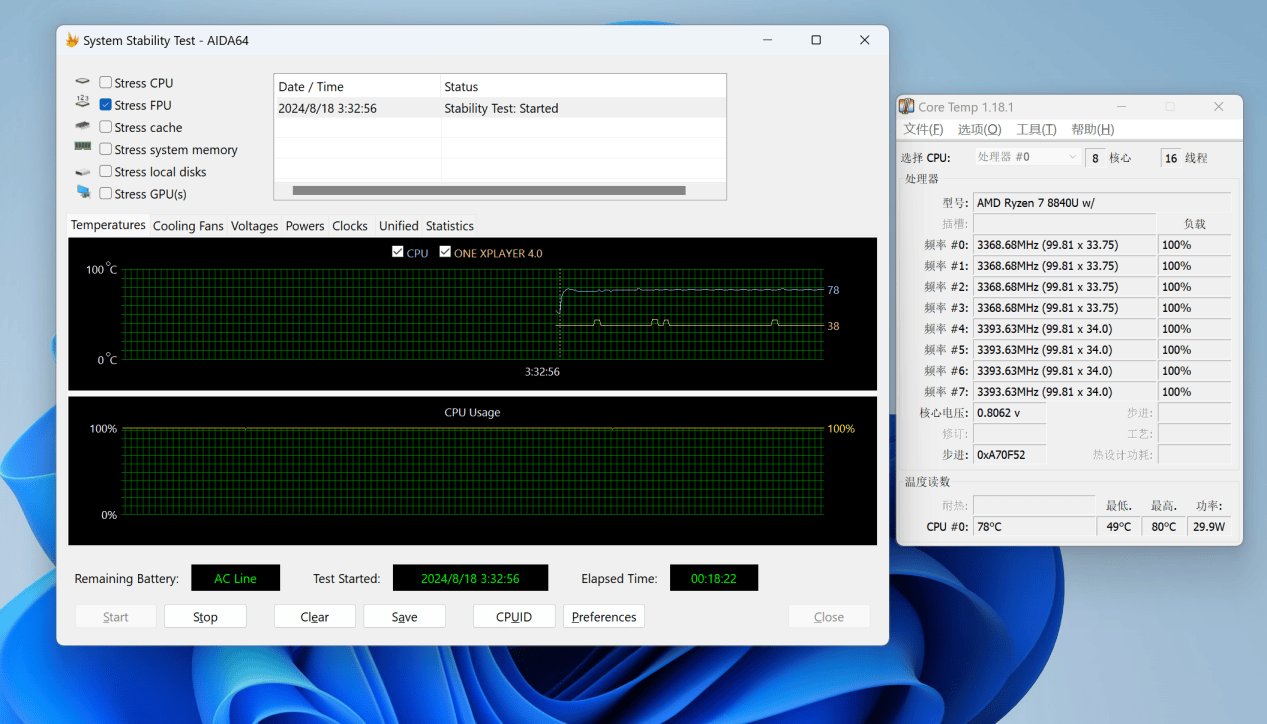This screenshot has width=1267, height=724.
Task: Switch to the Powers tab
Action: click(x=305, y=226)
